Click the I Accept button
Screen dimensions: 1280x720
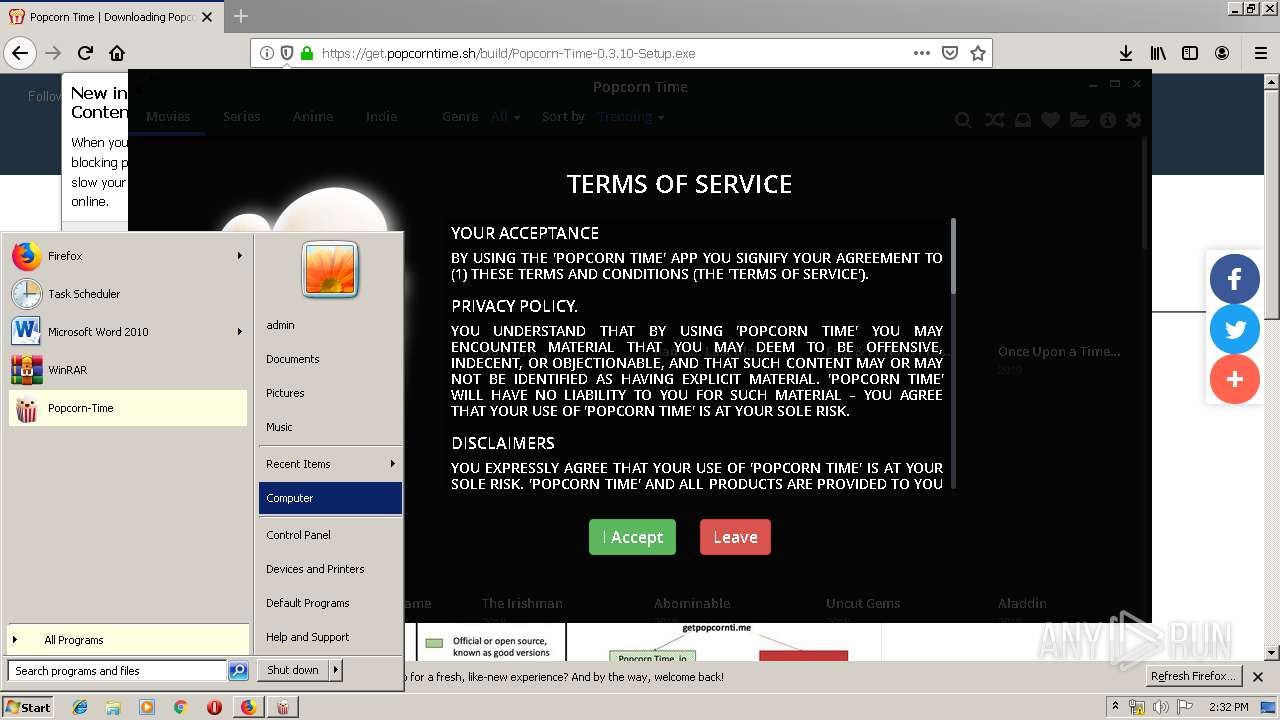(x=632, y=537)
